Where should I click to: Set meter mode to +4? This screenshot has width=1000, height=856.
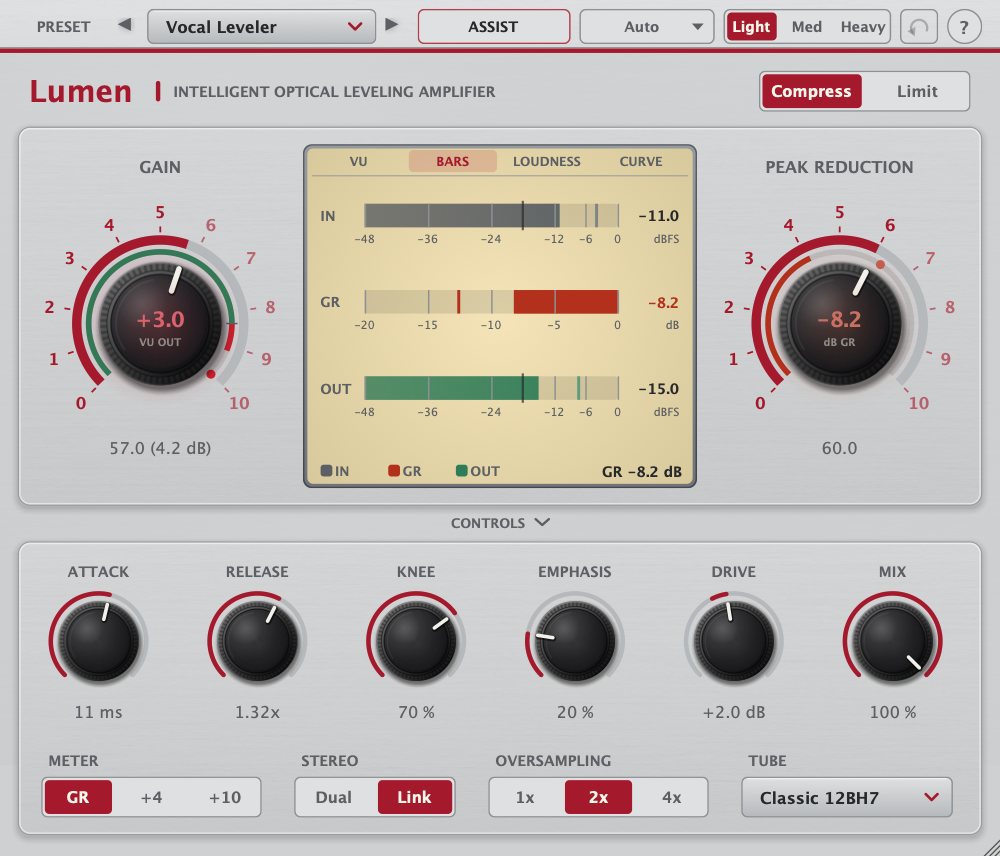[151, 797]
